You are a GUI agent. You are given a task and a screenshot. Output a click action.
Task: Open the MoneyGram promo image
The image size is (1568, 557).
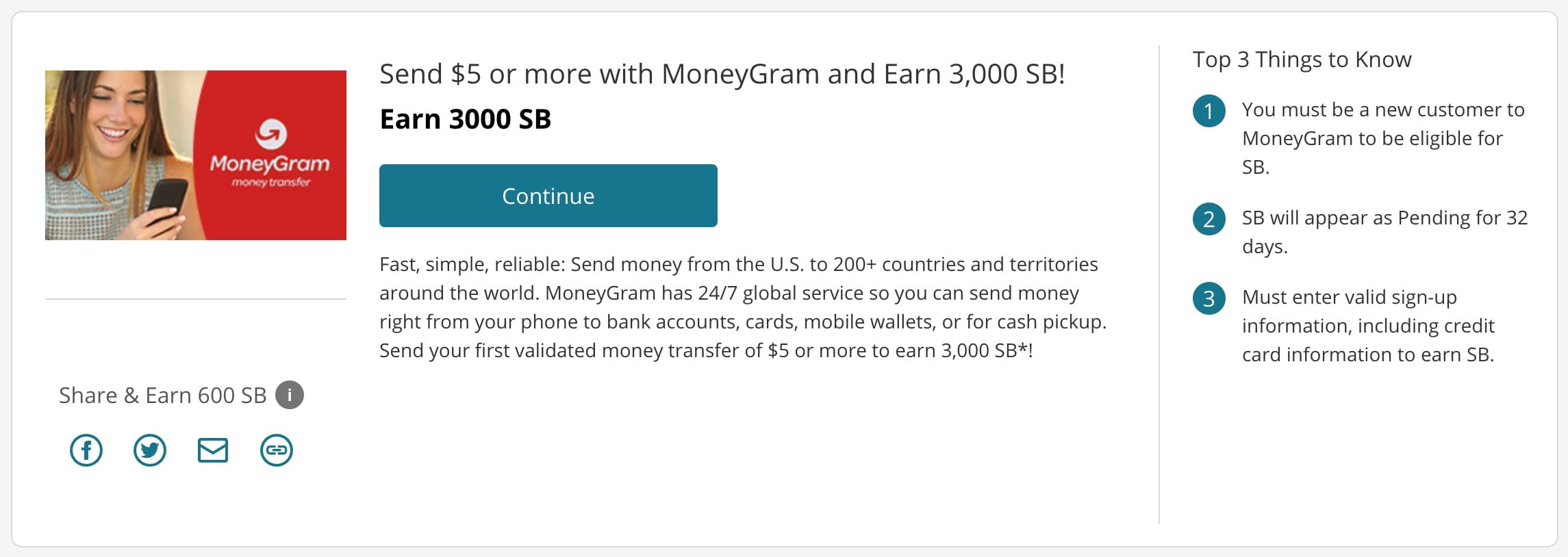point(197,155)
